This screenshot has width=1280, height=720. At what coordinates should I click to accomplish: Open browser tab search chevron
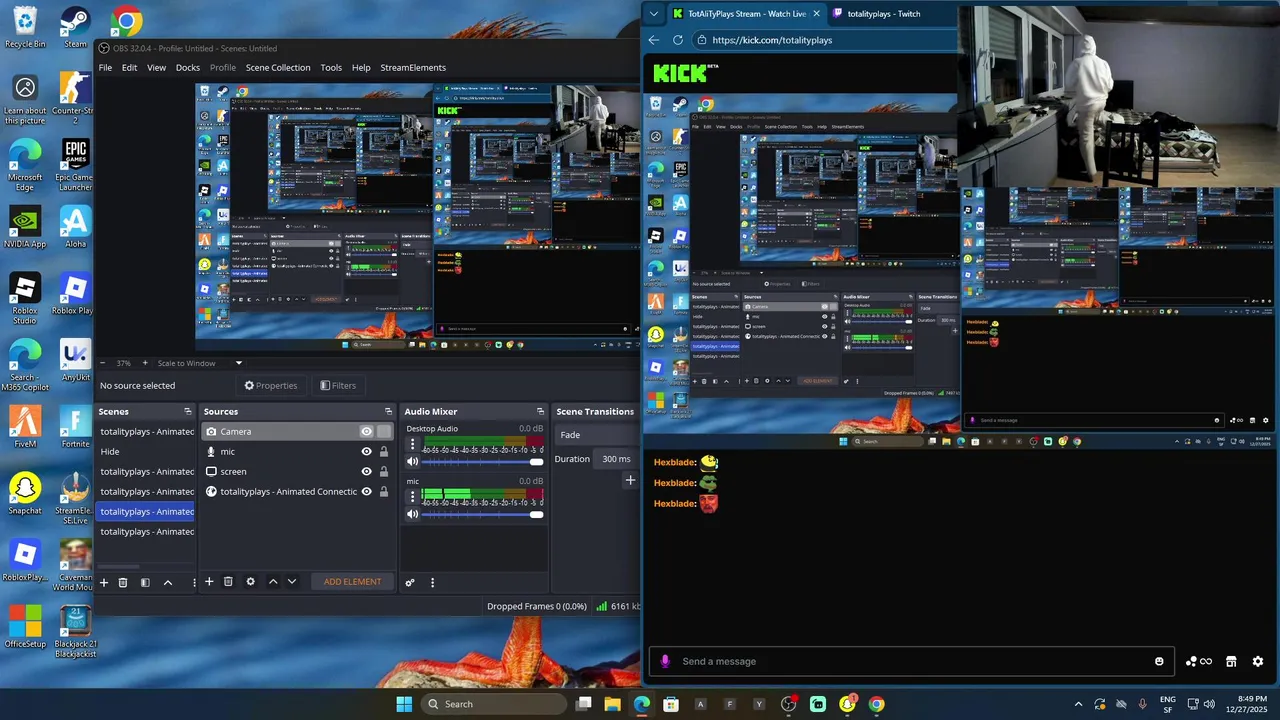click(x=654, y=14)
